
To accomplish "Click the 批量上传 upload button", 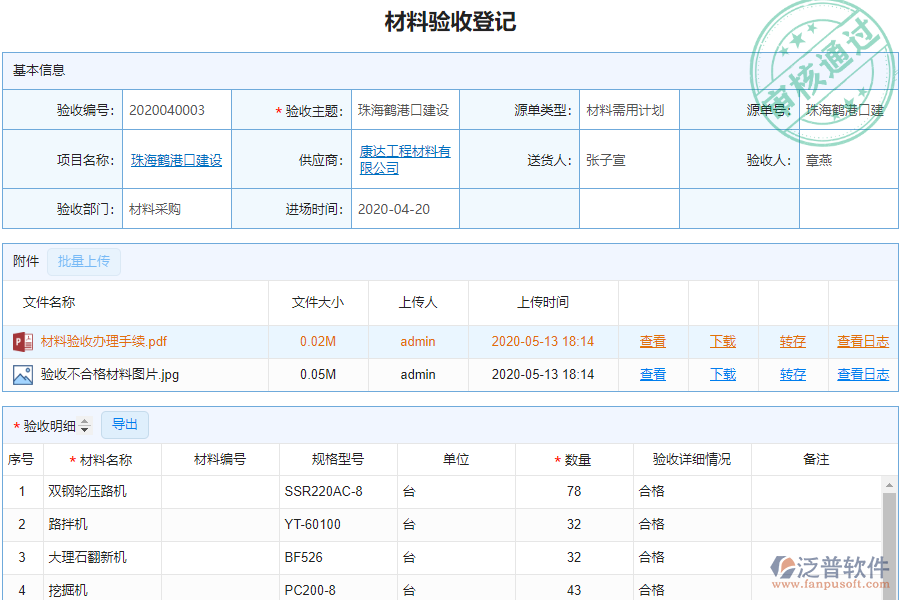I will [84, 261].
